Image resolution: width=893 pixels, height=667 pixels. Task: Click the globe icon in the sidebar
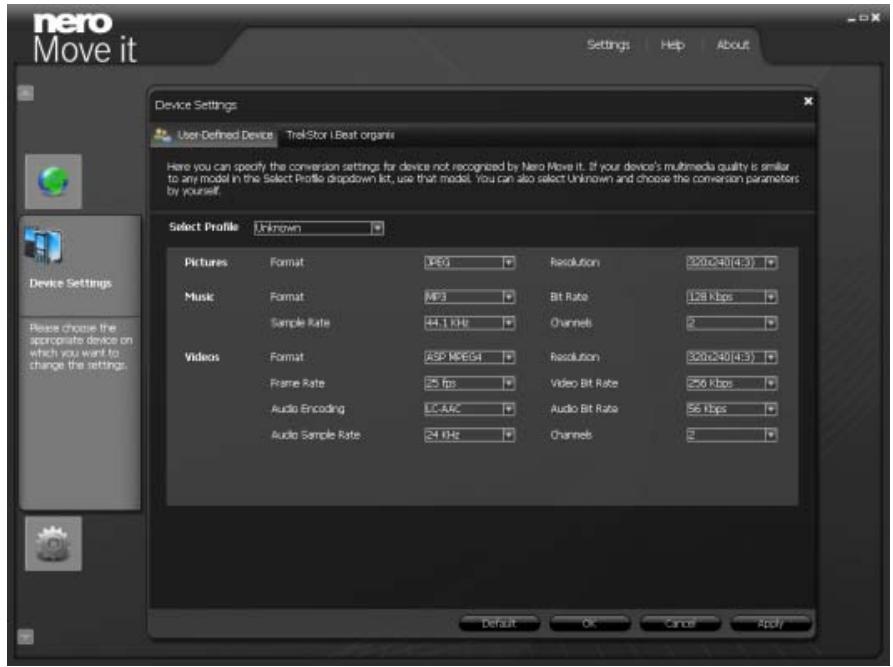coord(53,181)
